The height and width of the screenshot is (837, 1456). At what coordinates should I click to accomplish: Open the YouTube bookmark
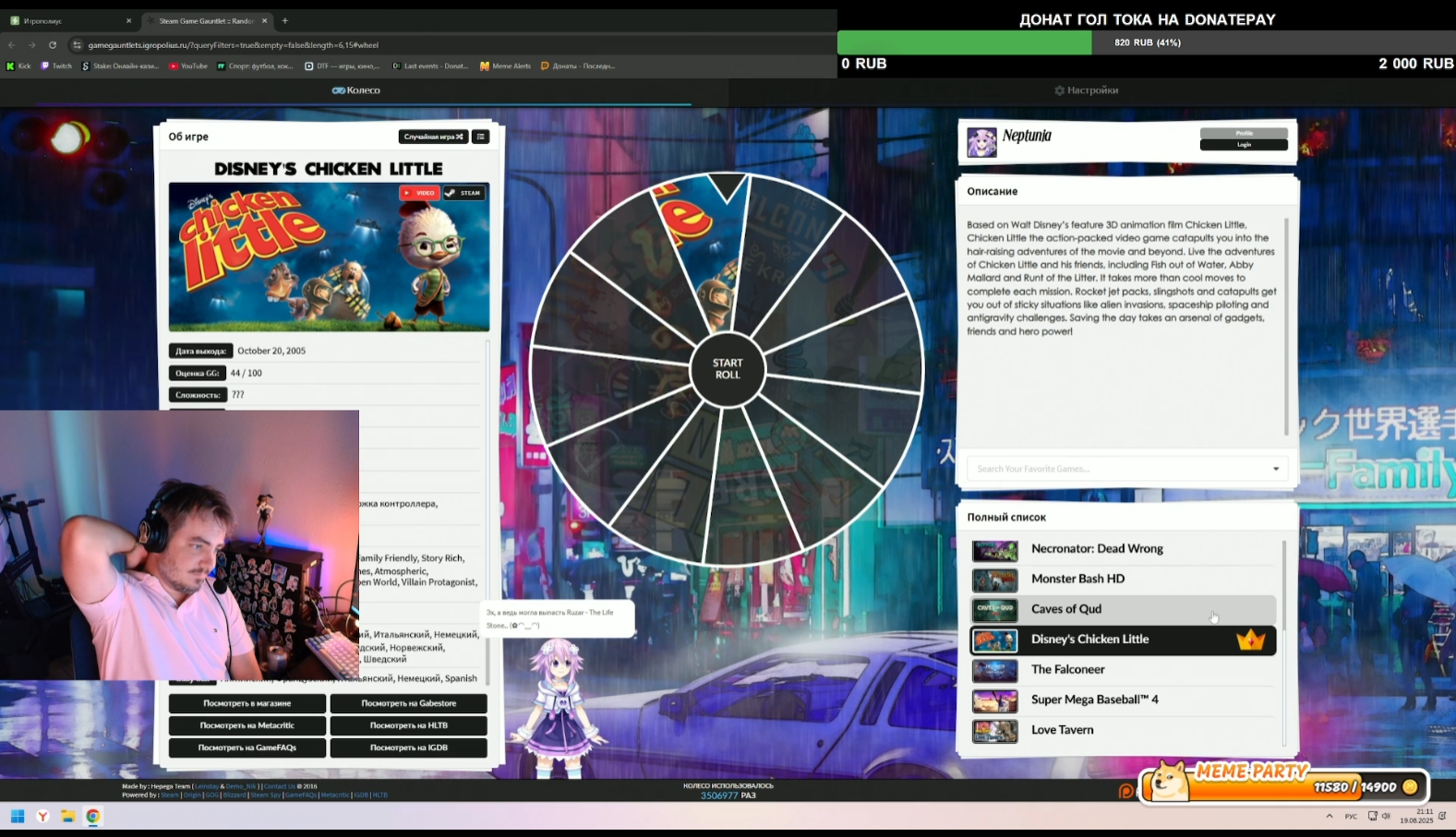click(x=188, y=66)
